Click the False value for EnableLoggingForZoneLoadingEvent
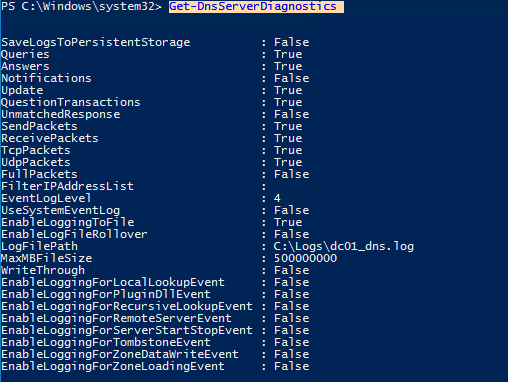Viewport: 508px width, 382px height. point(292,366)
